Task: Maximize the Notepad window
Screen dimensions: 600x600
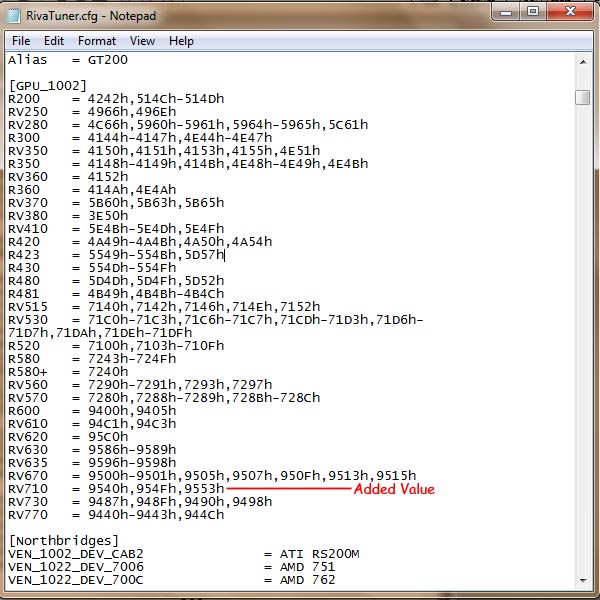Action: [x=533, y=12]
